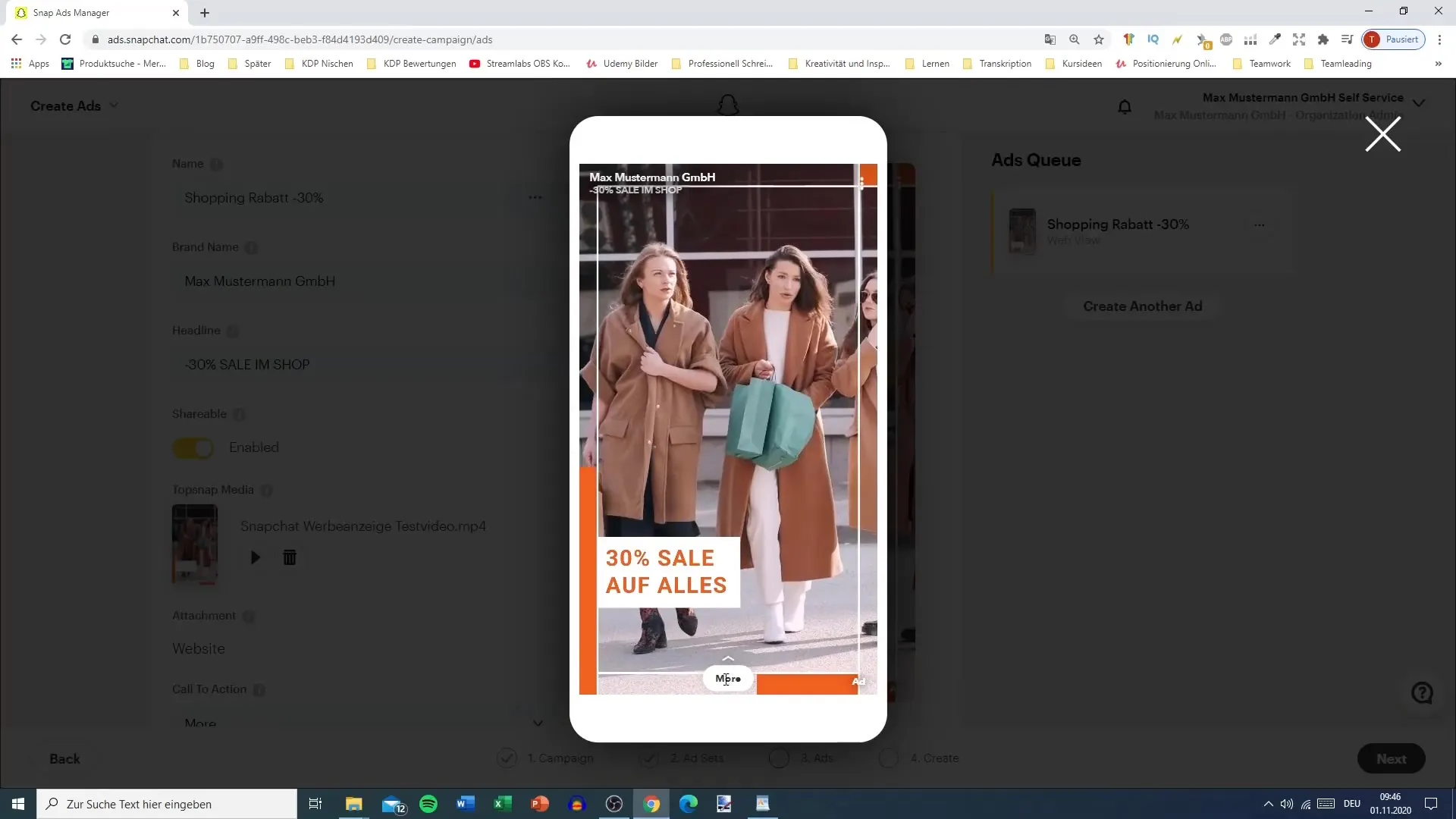Open the Chrome zoom icon in address bar

point(1075,39)
